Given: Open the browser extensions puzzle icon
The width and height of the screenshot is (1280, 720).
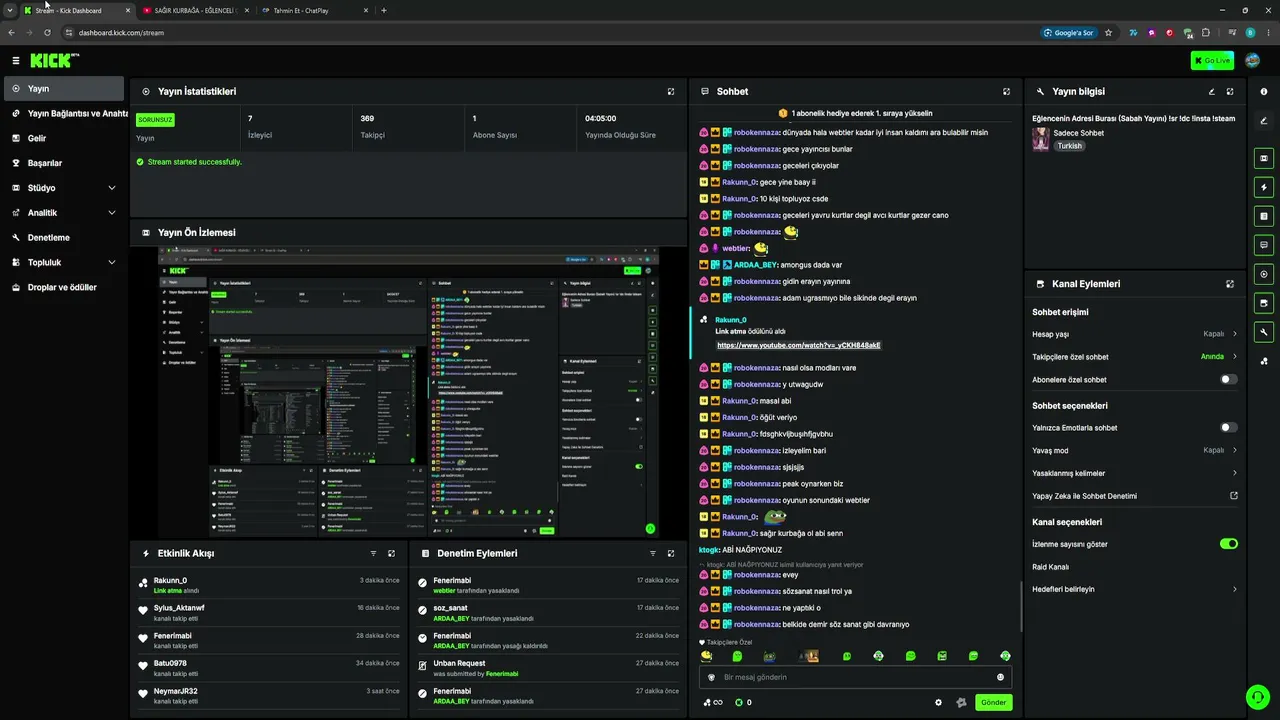Looking at the screenshot, I should pos(1206,33).
